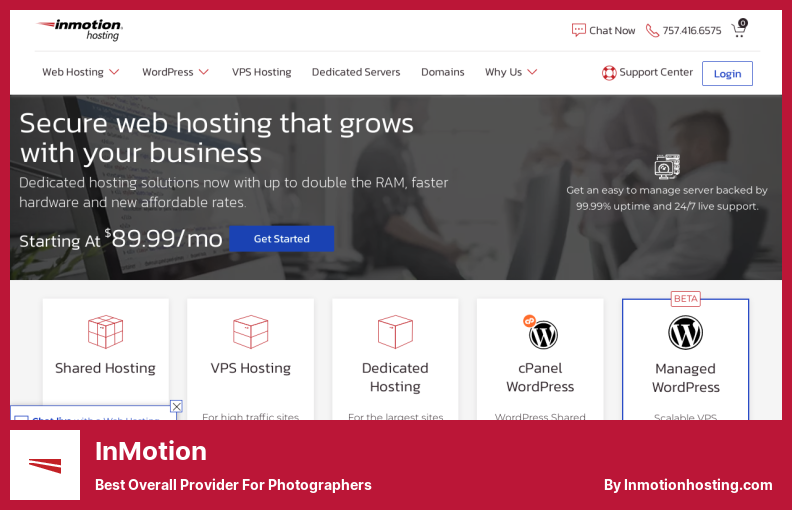Click the Chat Now speech bubble icon
Screen dimensions: 792x510
tap(579, 30)
